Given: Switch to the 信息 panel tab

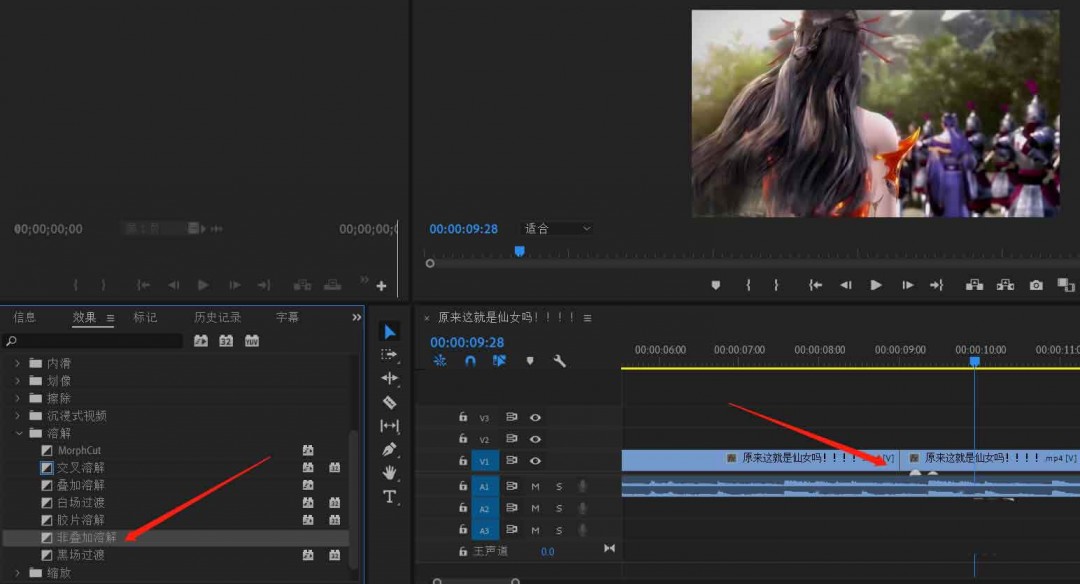Looking at the screenshot, I should [x=24, y=317].
